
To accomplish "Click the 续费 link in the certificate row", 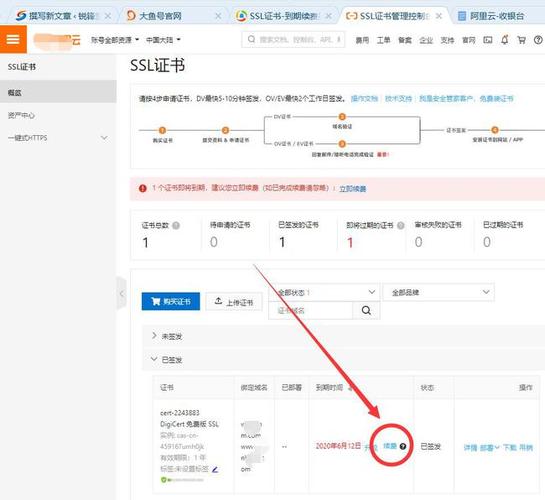I will pos(390,446).
